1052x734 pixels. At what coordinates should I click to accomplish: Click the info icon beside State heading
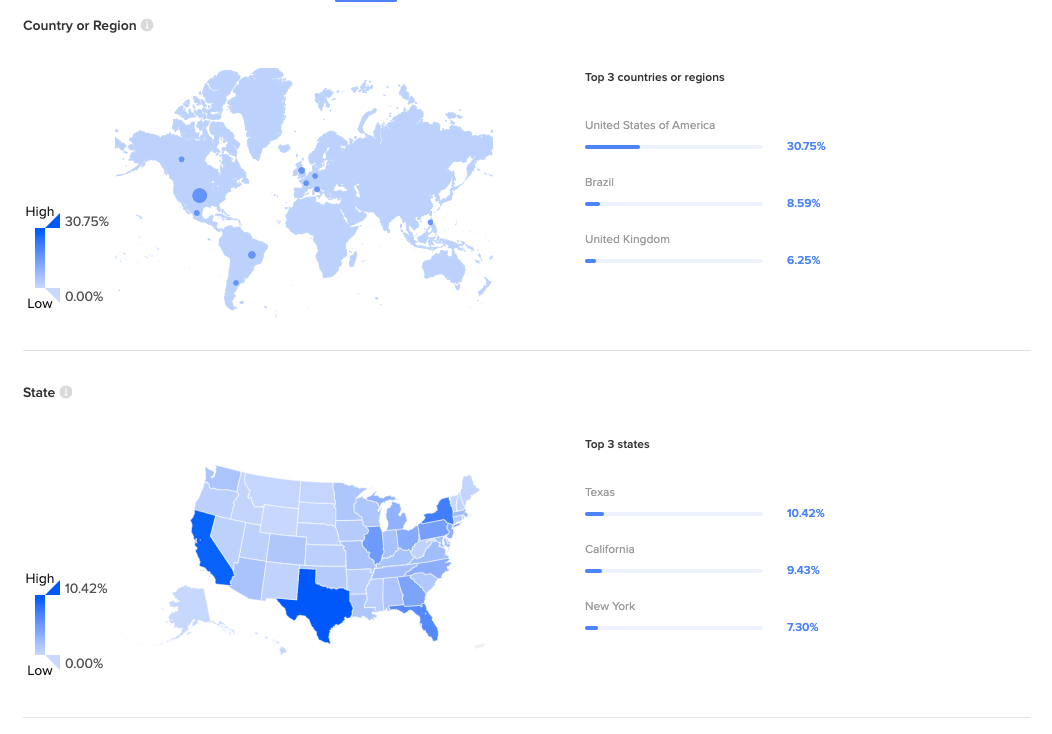[66, 393]
